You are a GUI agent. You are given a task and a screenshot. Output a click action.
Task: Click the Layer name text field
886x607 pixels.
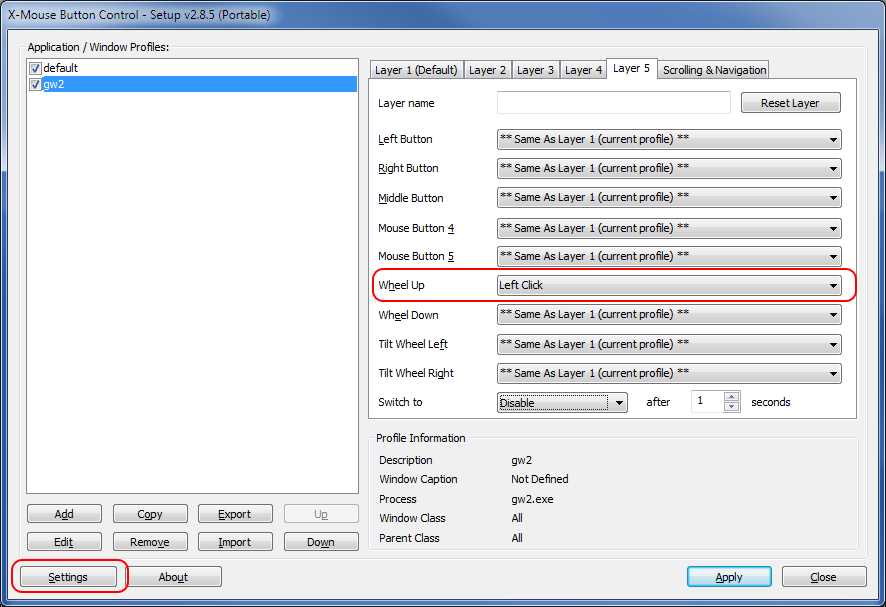[x=613, y=103]
